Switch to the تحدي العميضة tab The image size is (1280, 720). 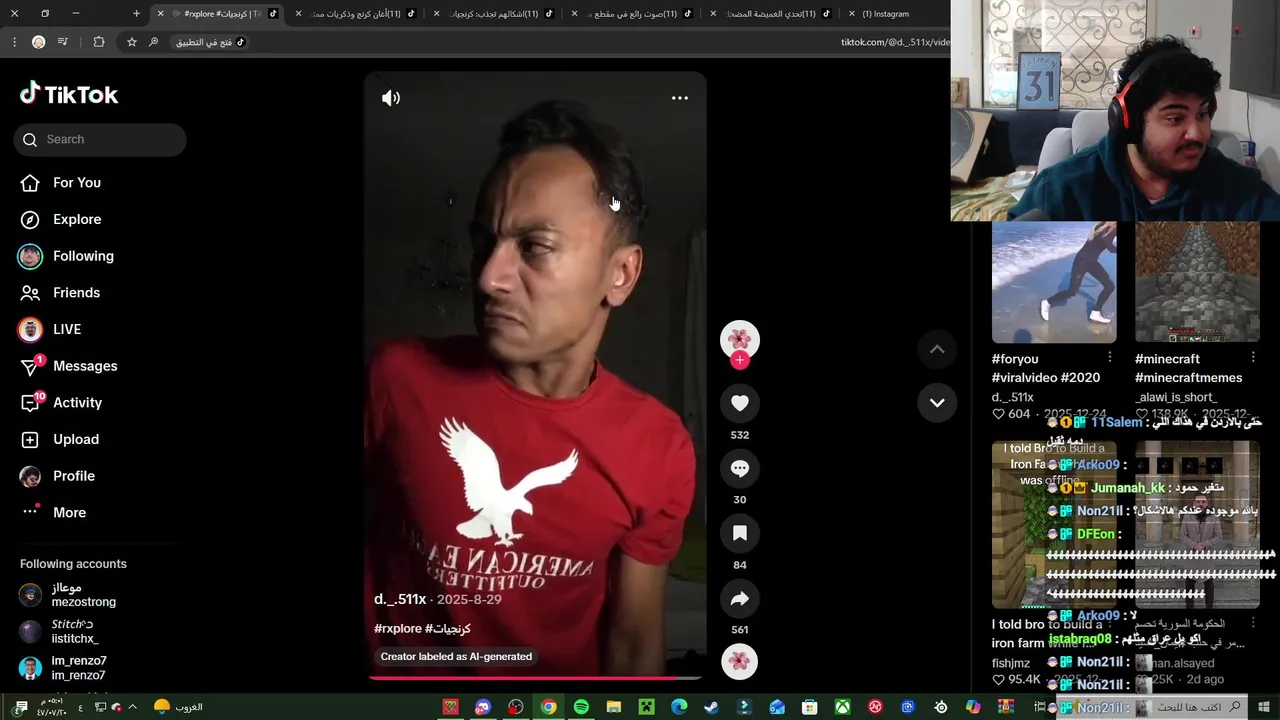770,14
